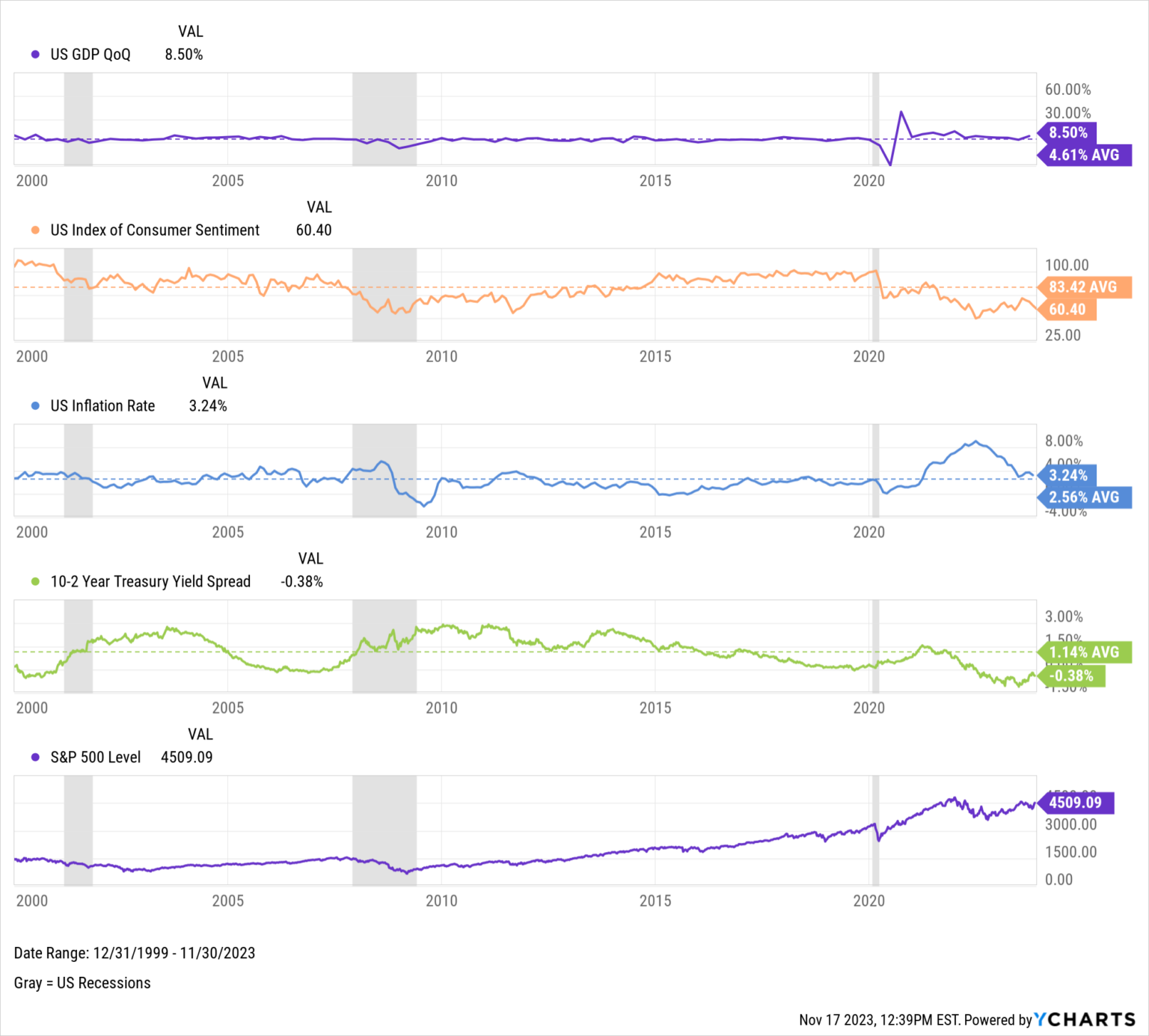1149x1036 pixels.
Task: Click the YCHARTS logo
Action: pyautogui.click(x=1085, y=1020)
